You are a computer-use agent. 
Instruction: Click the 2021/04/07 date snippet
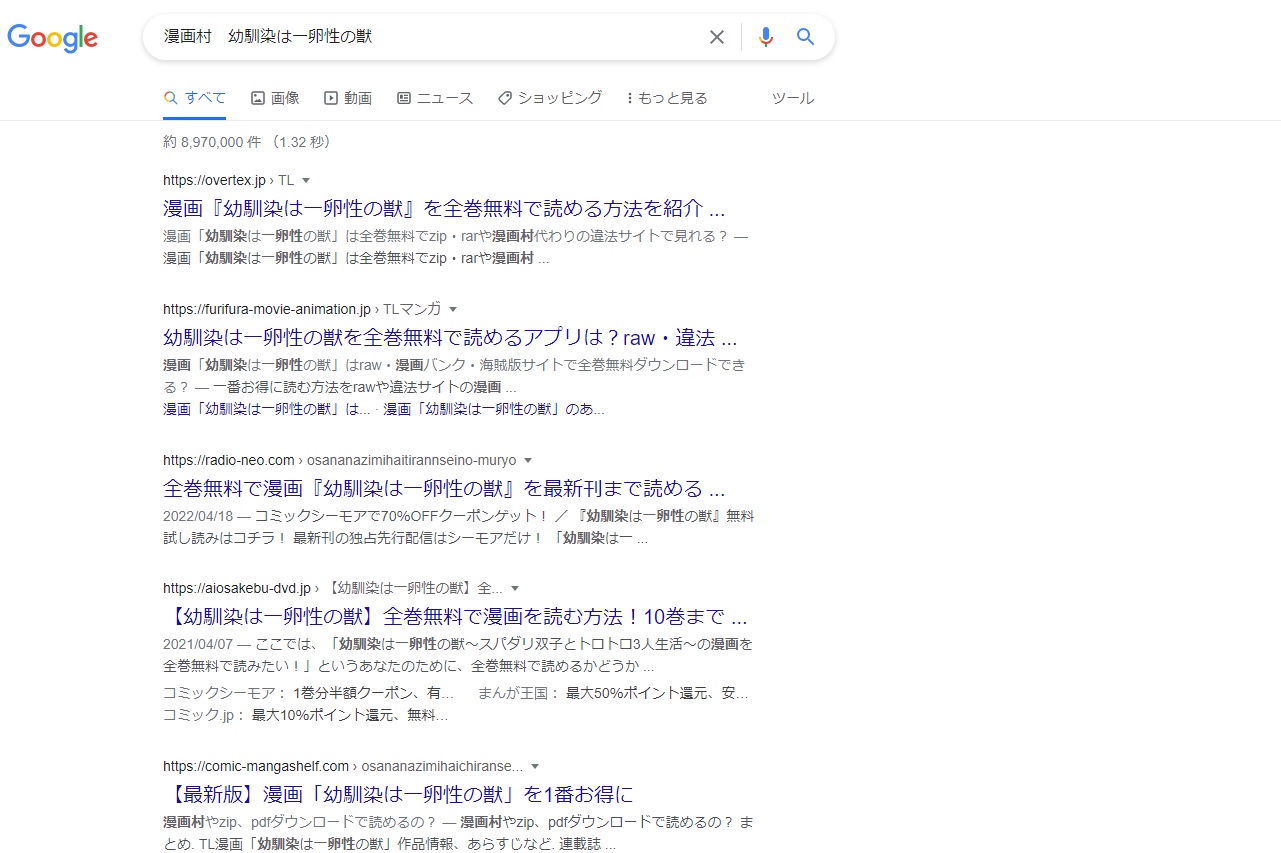pos(197,644)
